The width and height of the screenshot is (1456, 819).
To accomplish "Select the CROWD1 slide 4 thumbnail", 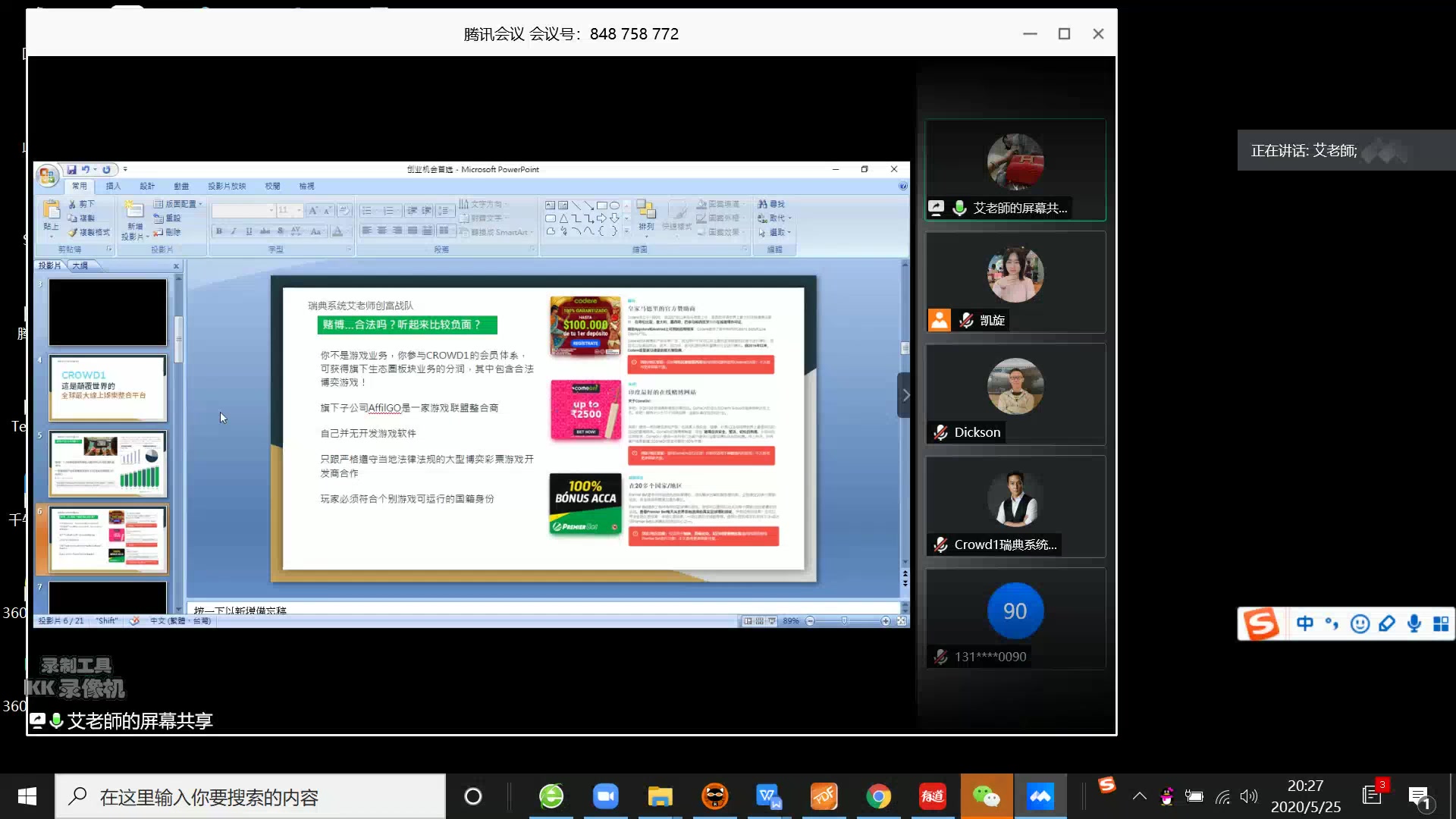I will tap(108, 388).
